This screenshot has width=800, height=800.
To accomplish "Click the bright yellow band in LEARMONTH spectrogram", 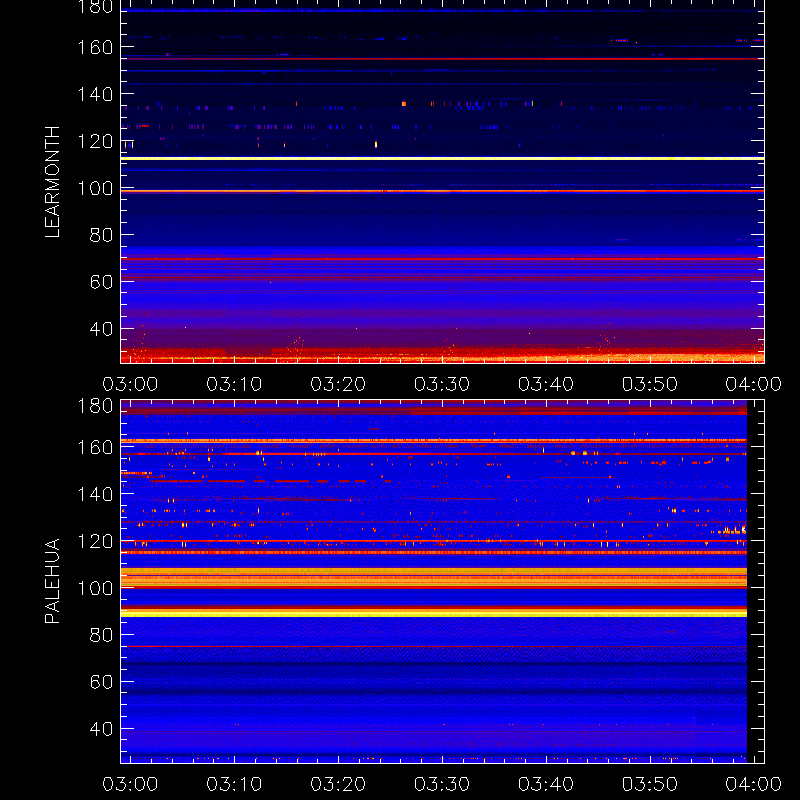I will (x=442, y=159).
